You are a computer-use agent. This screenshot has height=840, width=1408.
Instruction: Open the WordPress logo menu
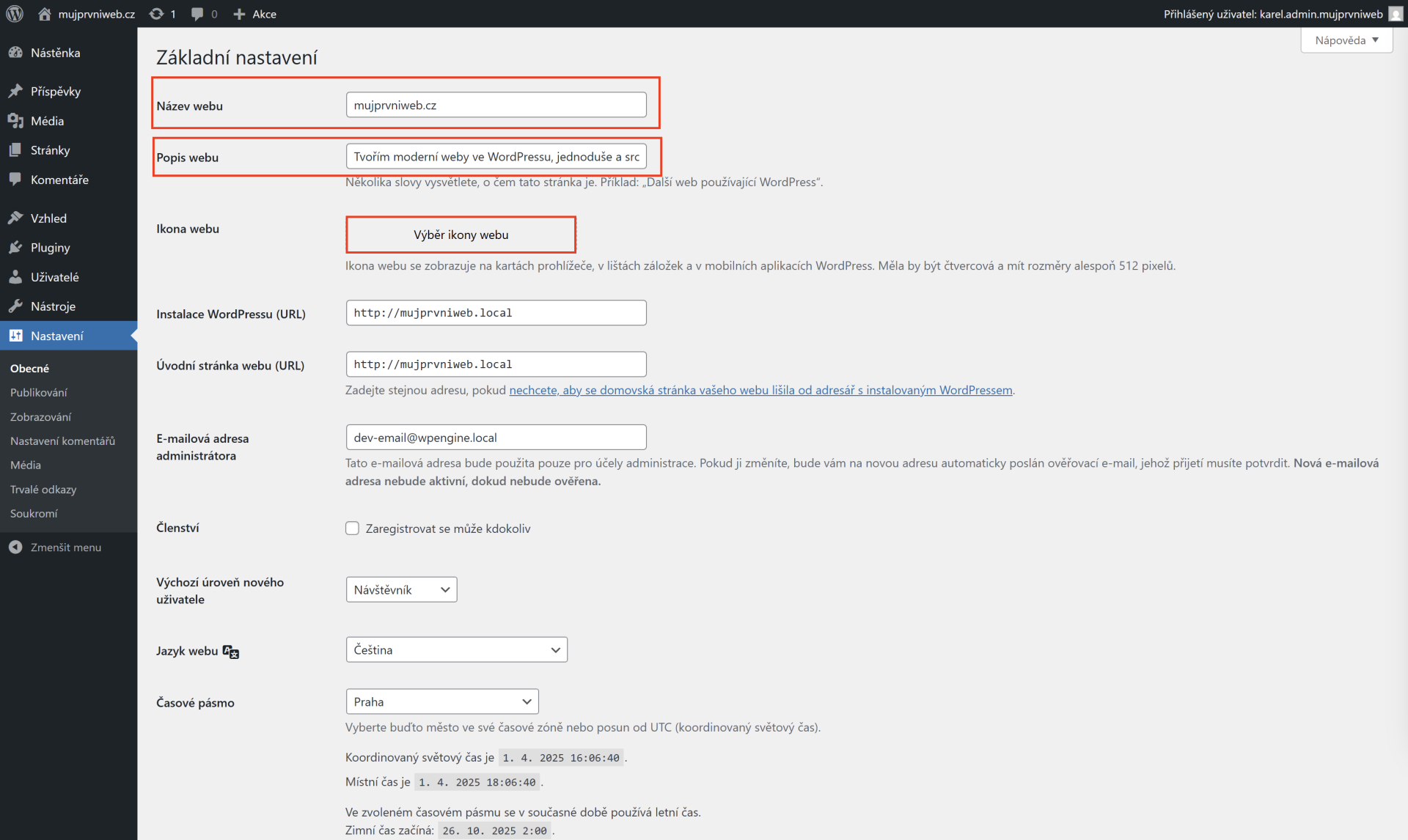click(15, 13)
